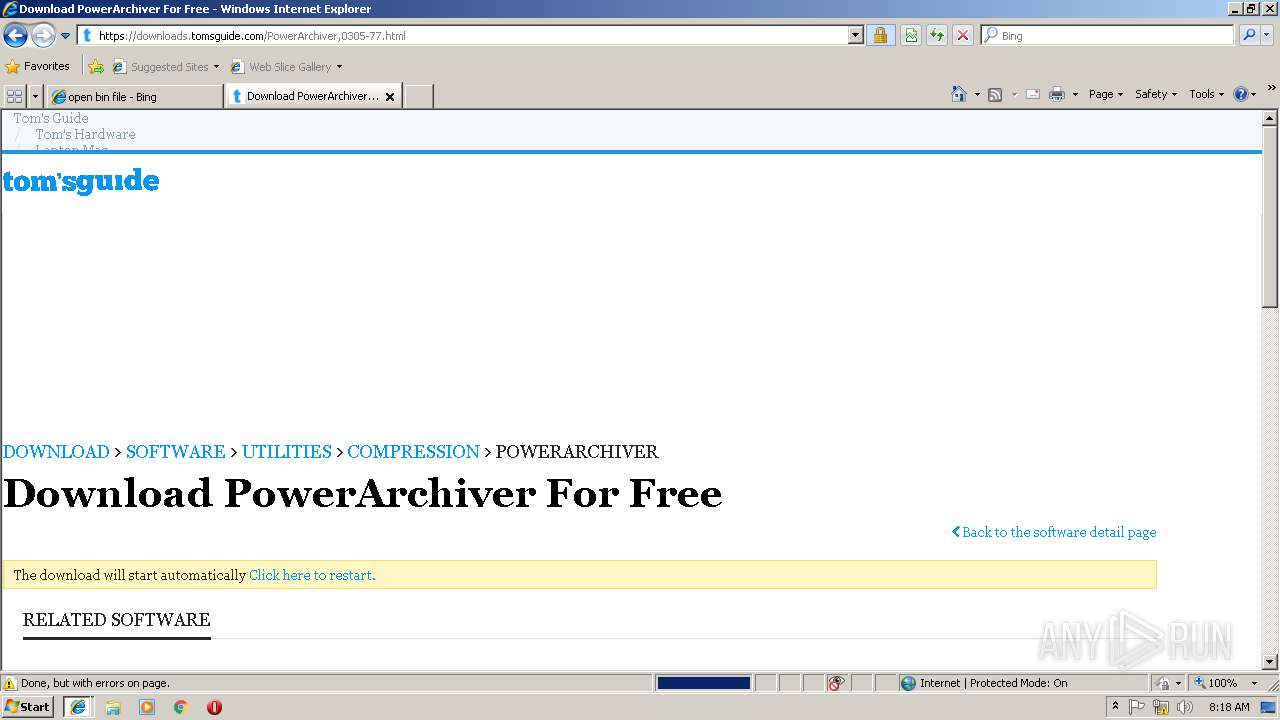Click the Read Mail icon
This screenshot has height=720, width=1280.
coord(1033,94)
